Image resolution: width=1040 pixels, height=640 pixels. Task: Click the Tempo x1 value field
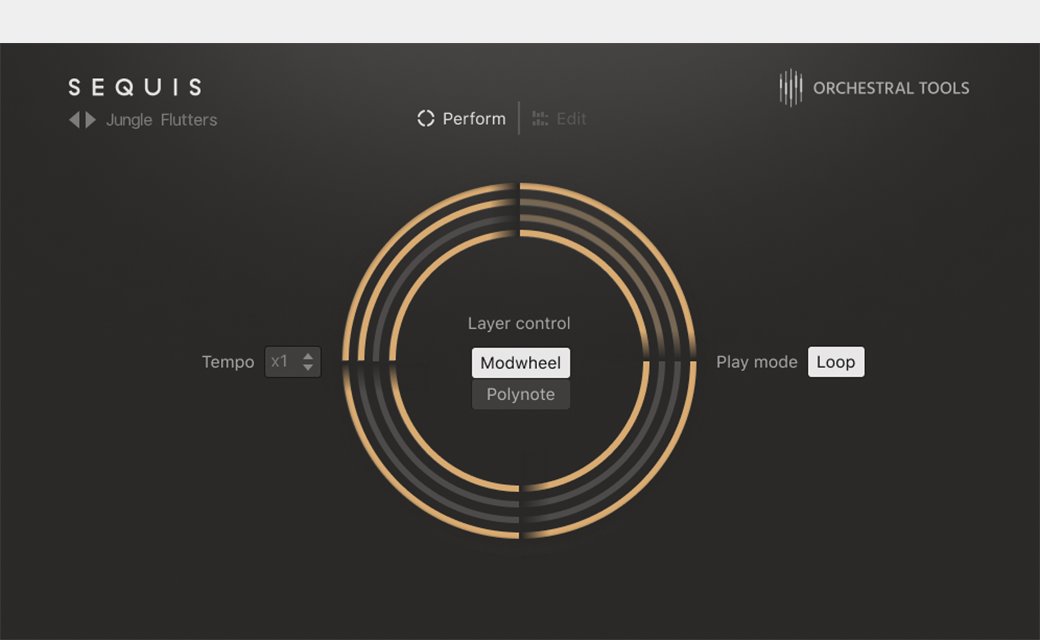point(292,361)
